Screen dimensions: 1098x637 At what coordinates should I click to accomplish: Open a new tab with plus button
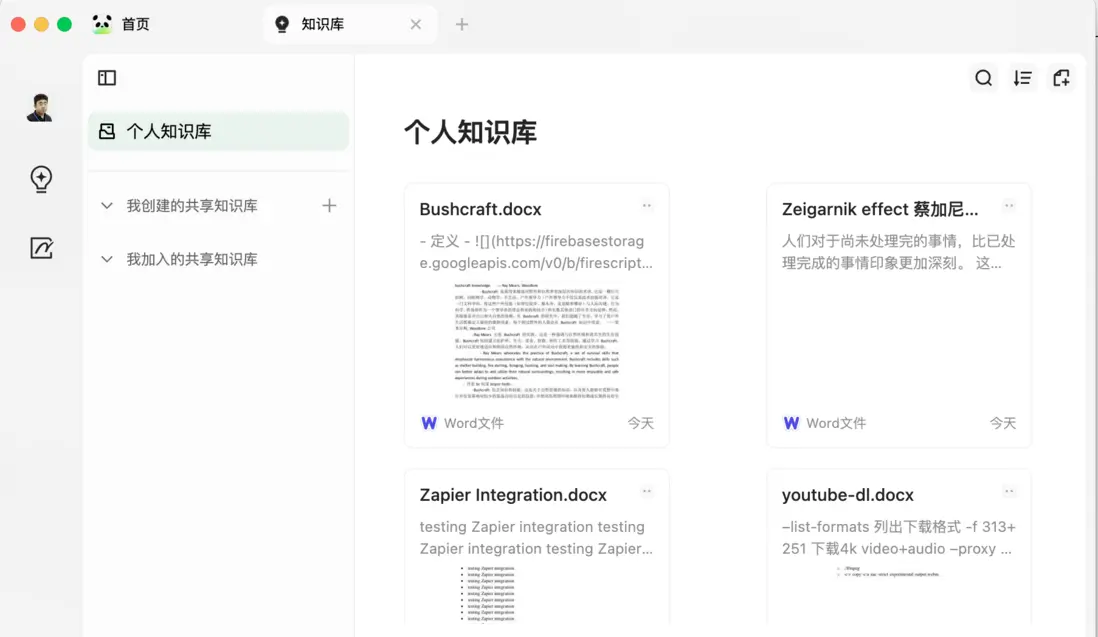pyautogui.click(x=461, y=24)
